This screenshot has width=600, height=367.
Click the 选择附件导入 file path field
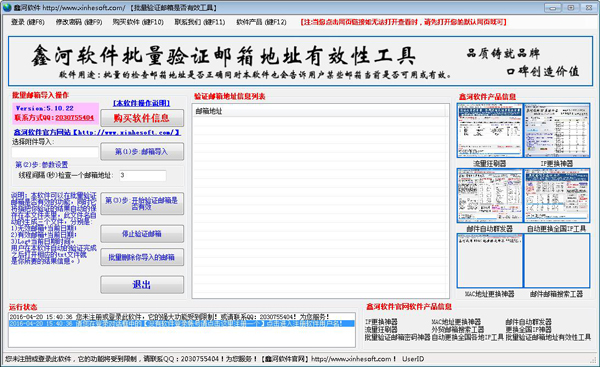pyautogui.click(x=55, y=152)
